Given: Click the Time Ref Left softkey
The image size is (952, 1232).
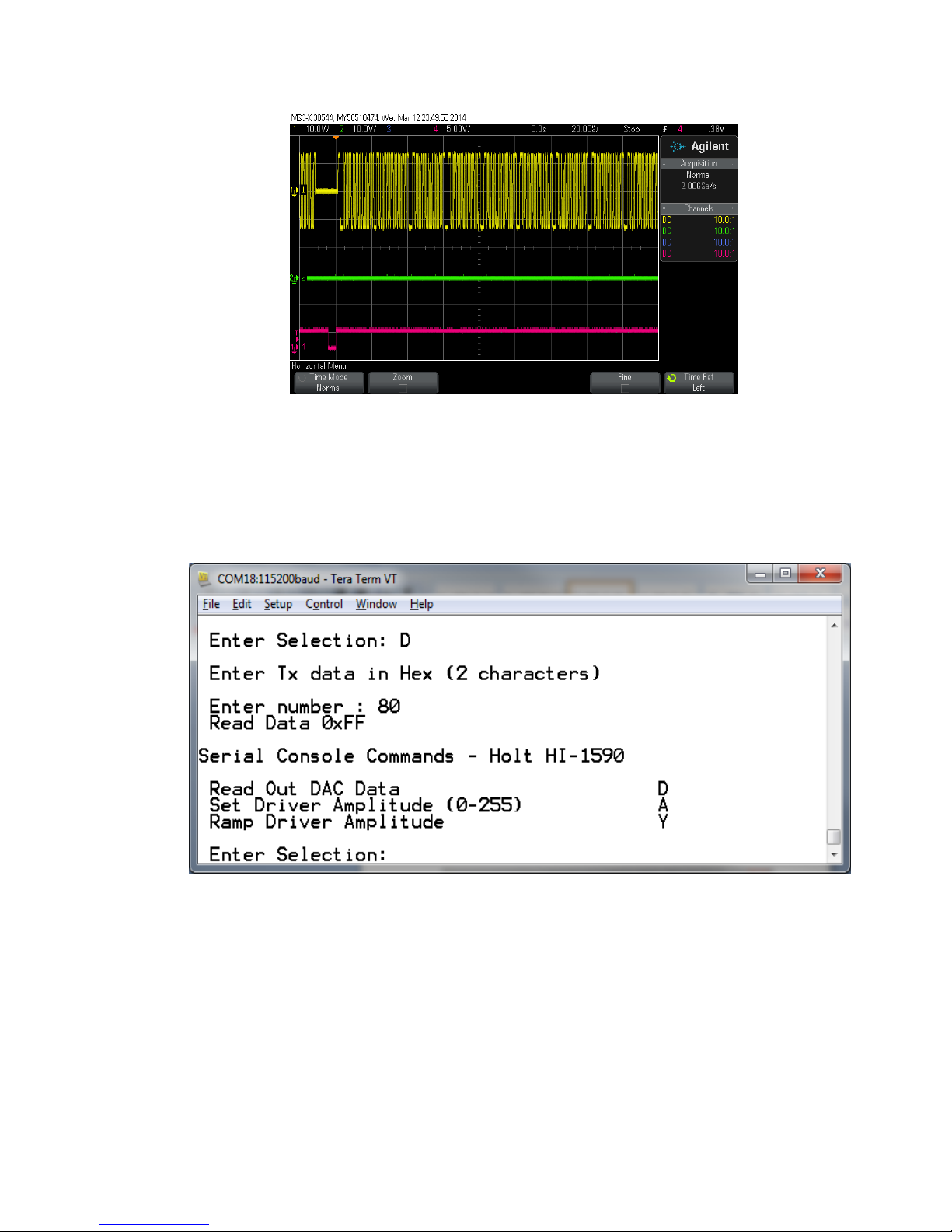Looking at the screenshot, I should (699, 382).
